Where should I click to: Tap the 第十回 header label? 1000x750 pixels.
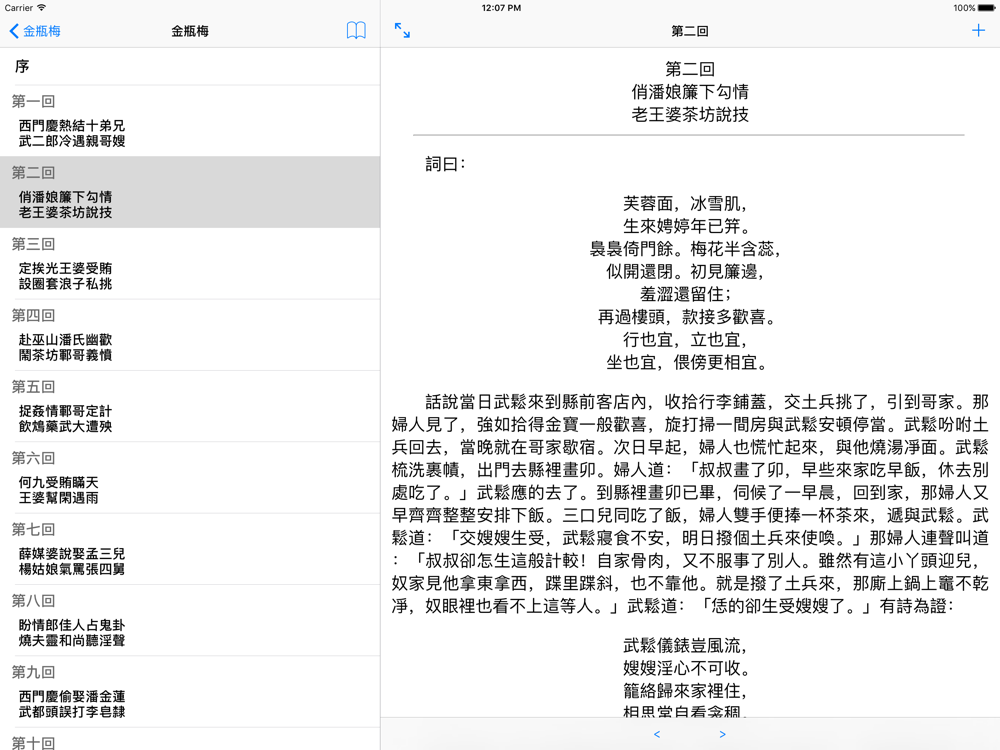(33, 743)
